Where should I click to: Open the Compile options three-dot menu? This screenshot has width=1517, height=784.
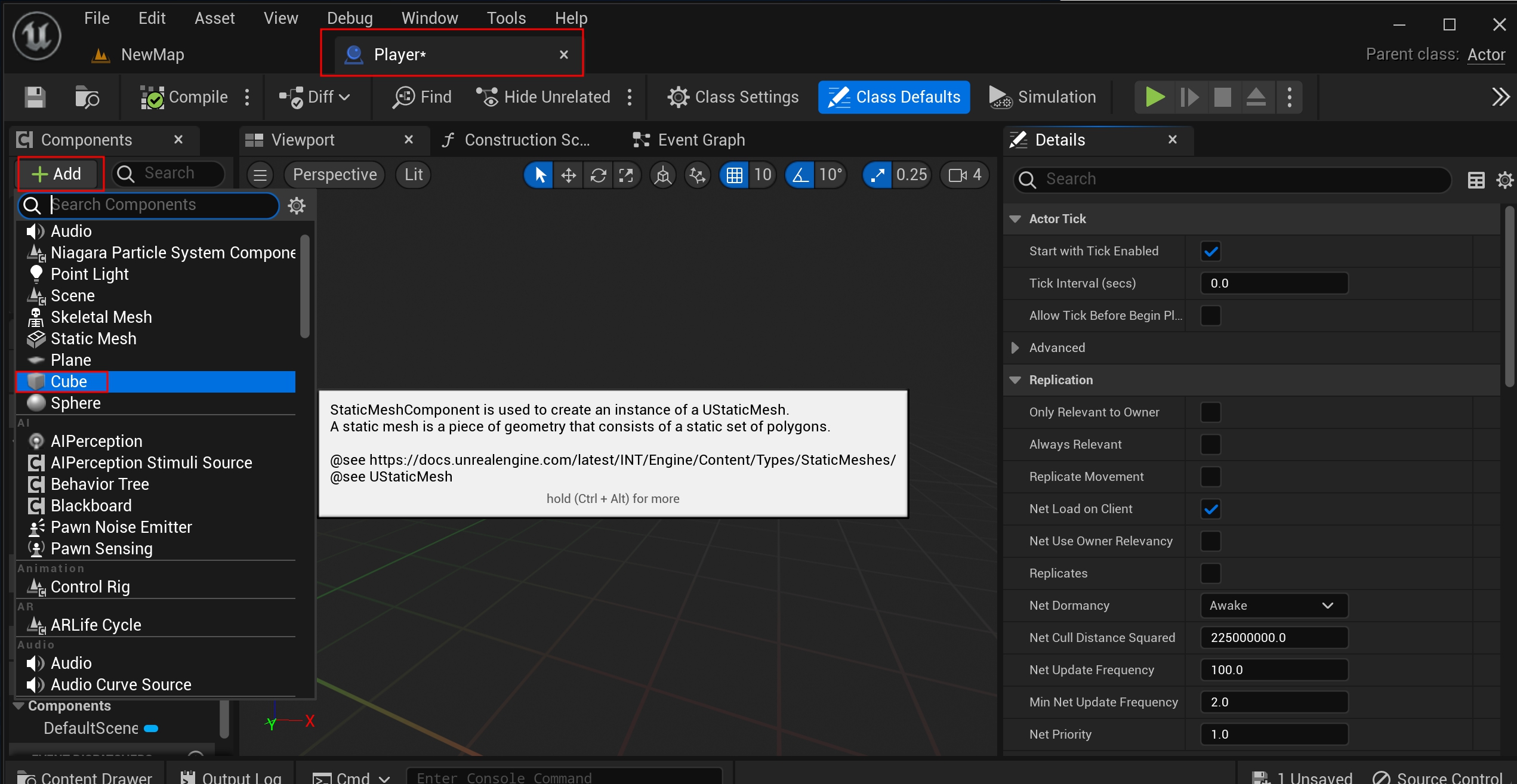(247, 97)
